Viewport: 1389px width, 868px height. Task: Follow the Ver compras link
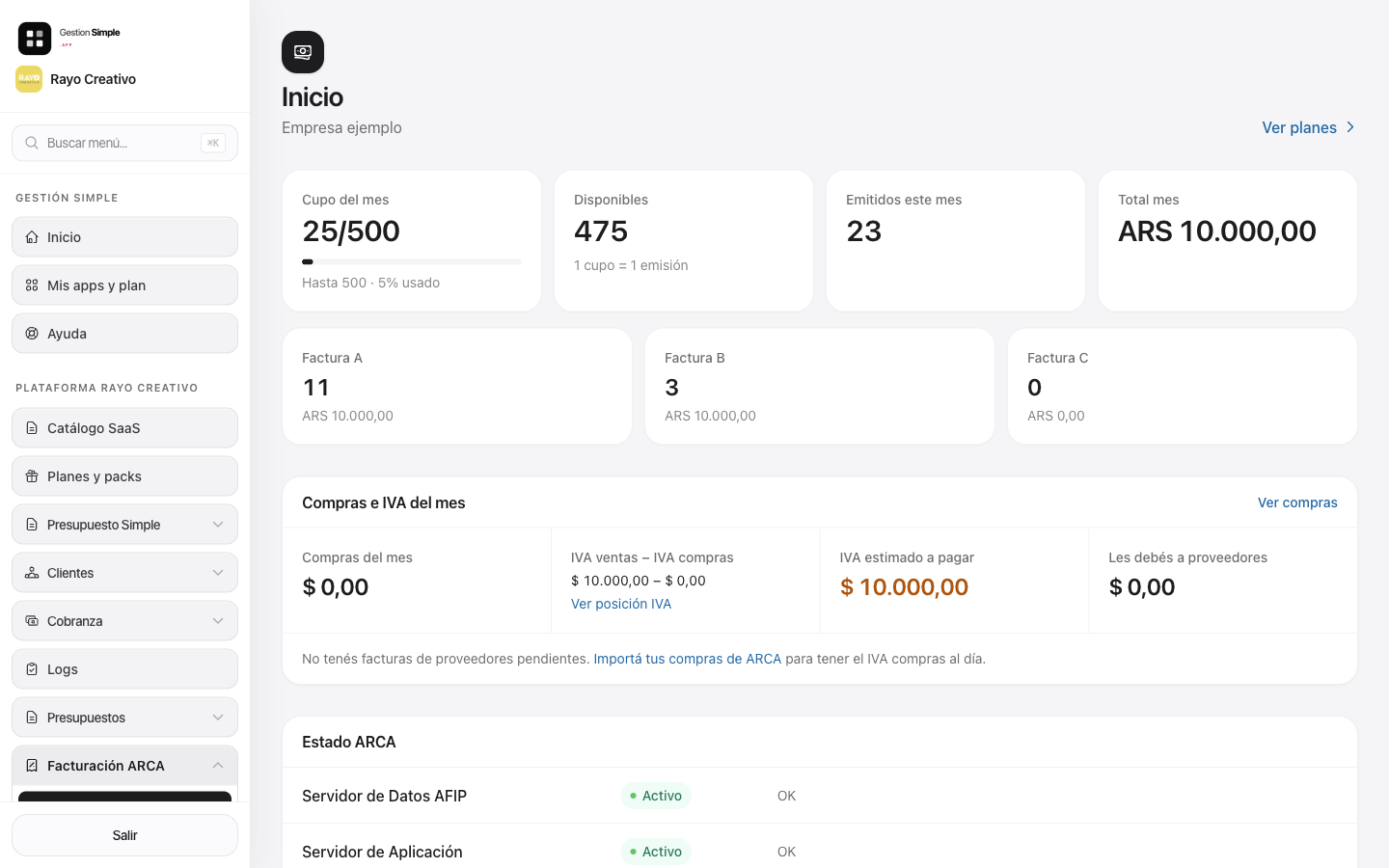tap(1297, 502)
